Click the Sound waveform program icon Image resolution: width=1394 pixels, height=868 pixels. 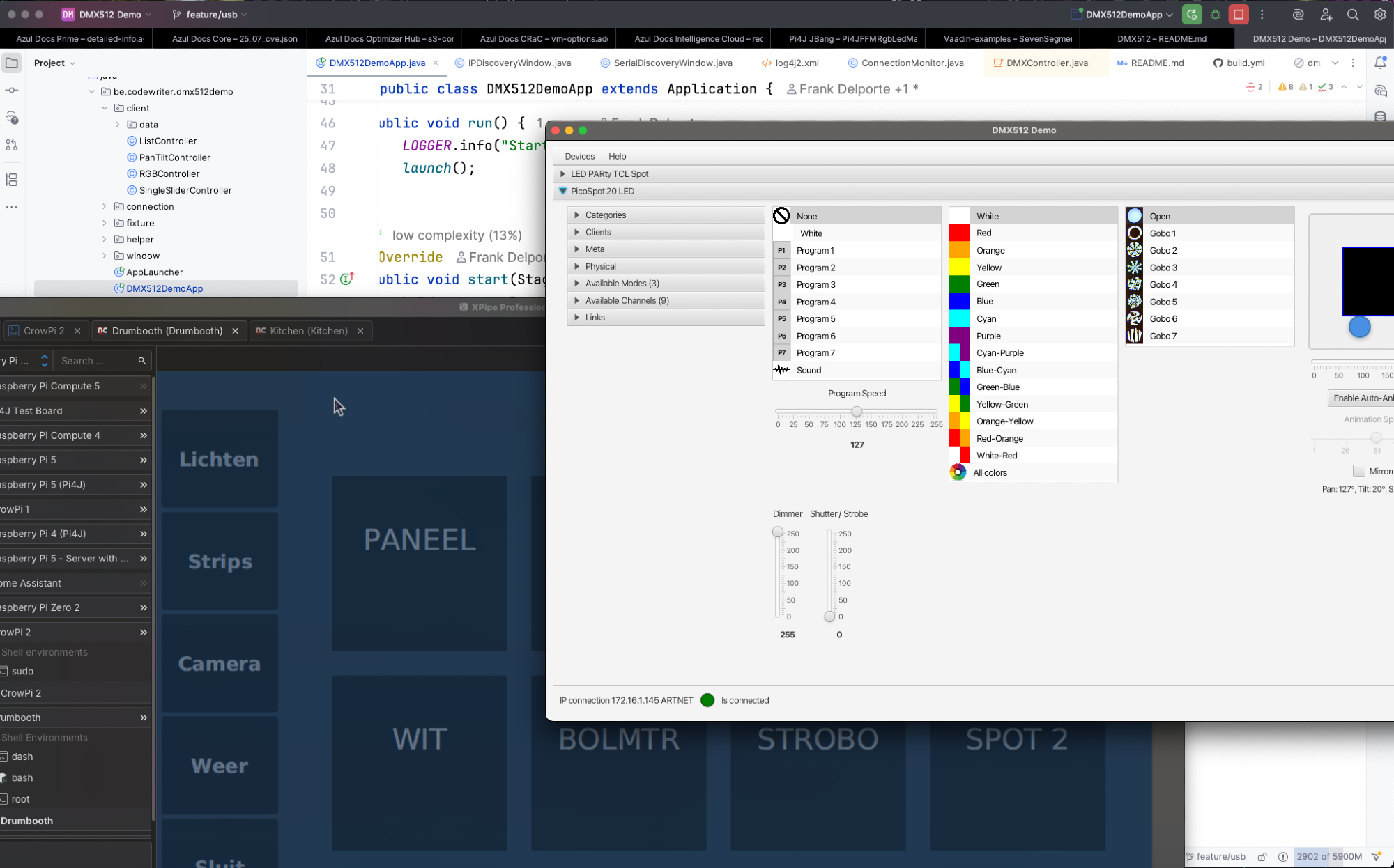coord(781,370)
